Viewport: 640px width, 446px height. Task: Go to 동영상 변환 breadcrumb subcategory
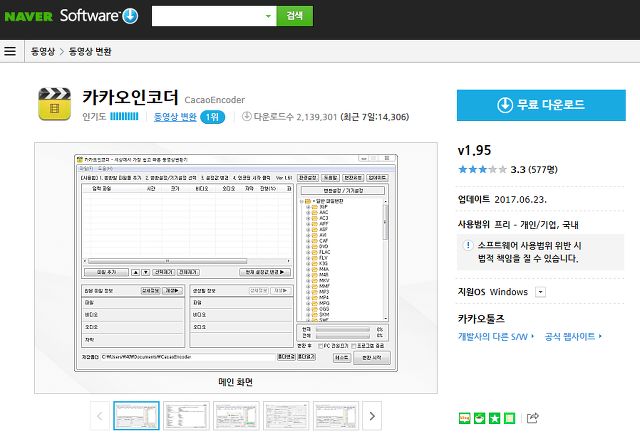click(90, 51)
